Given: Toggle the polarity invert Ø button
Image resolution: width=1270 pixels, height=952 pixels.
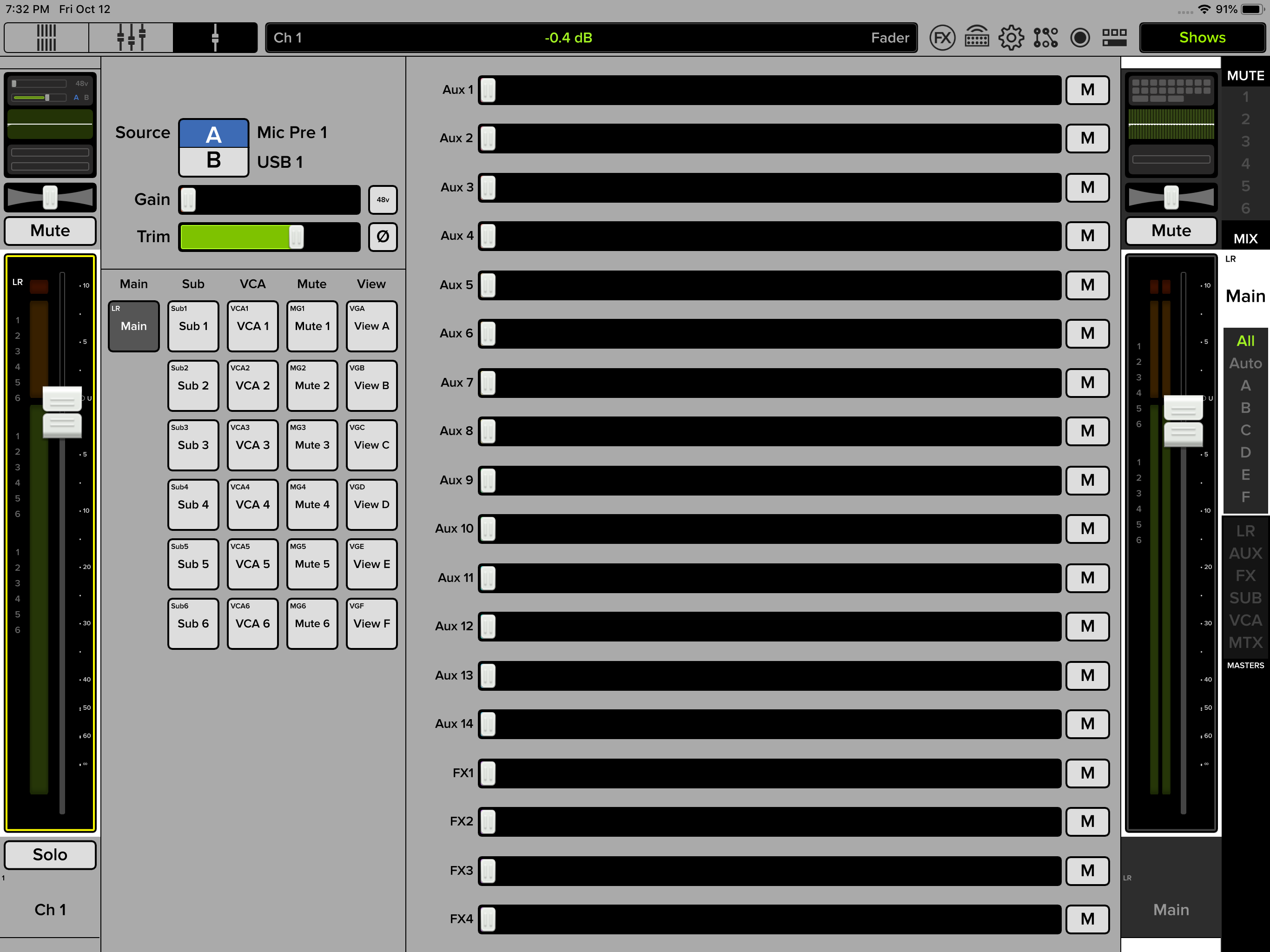Looking at the screenshot, I should [383, 237].
